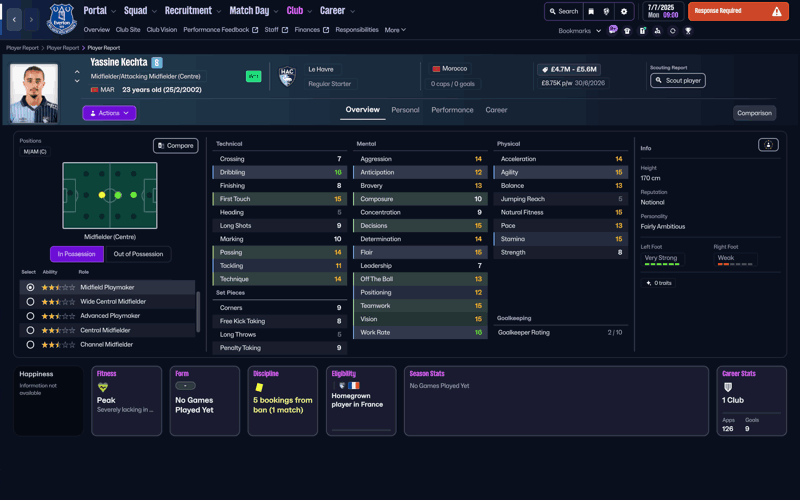Expand the More menu
Image resolution: width=800 pixels, height=500 pixels.
(395, 30)
